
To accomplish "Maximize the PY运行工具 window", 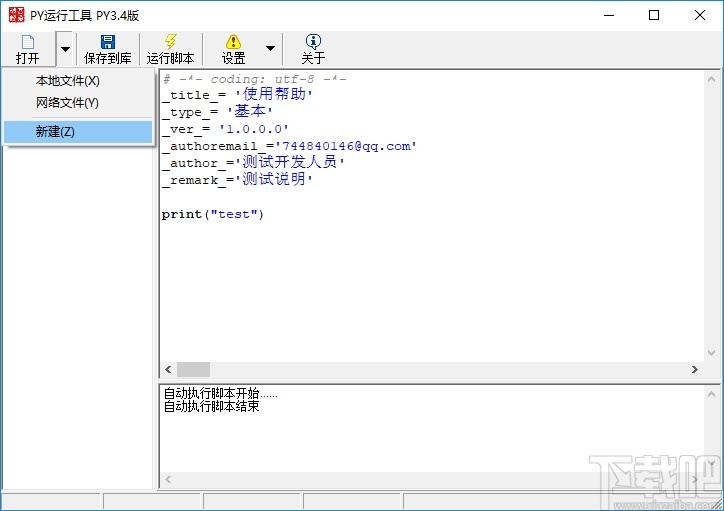I will [x=654, y=15].
